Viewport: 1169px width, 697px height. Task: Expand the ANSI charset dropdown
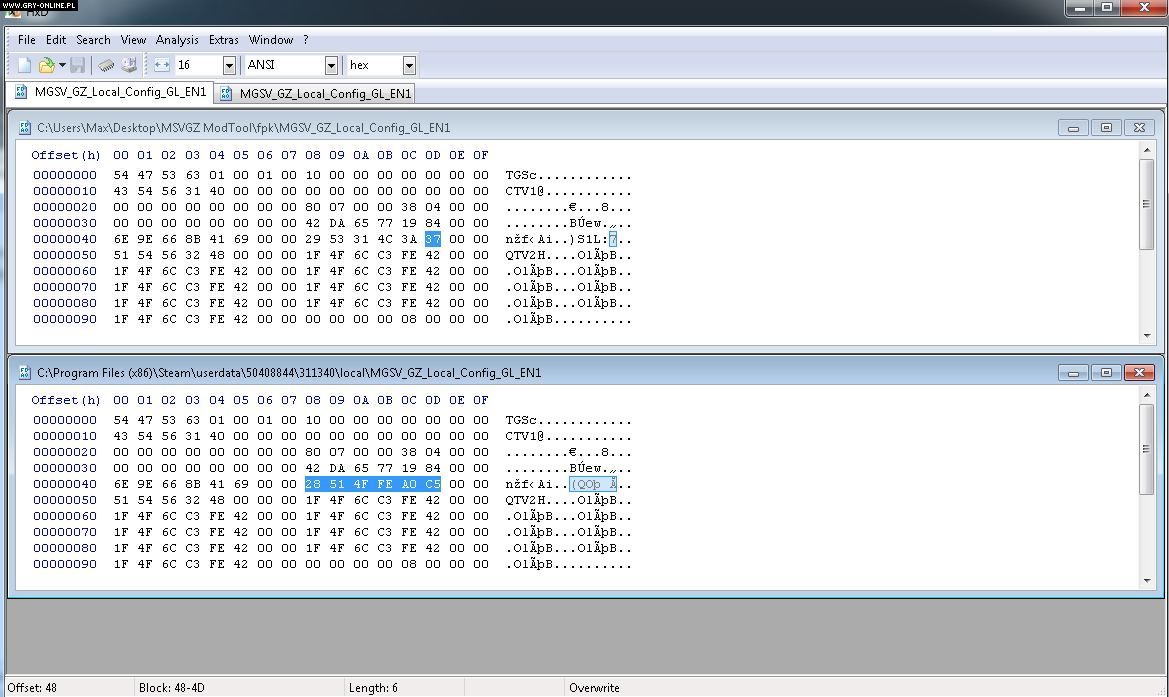331,65
